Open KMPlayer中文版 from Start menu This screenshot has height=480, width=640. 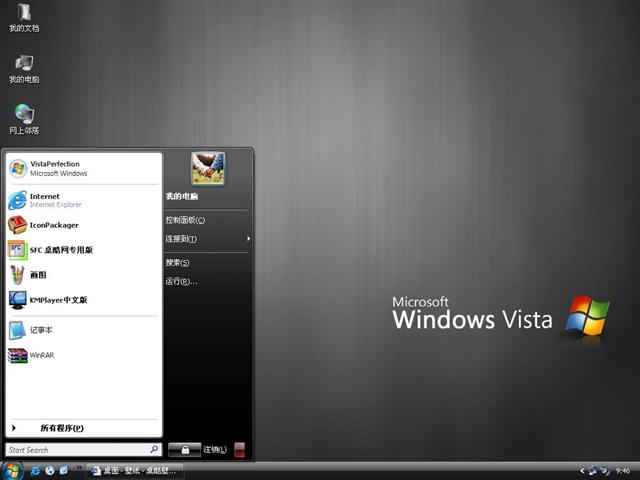click(x=84, y=300)
